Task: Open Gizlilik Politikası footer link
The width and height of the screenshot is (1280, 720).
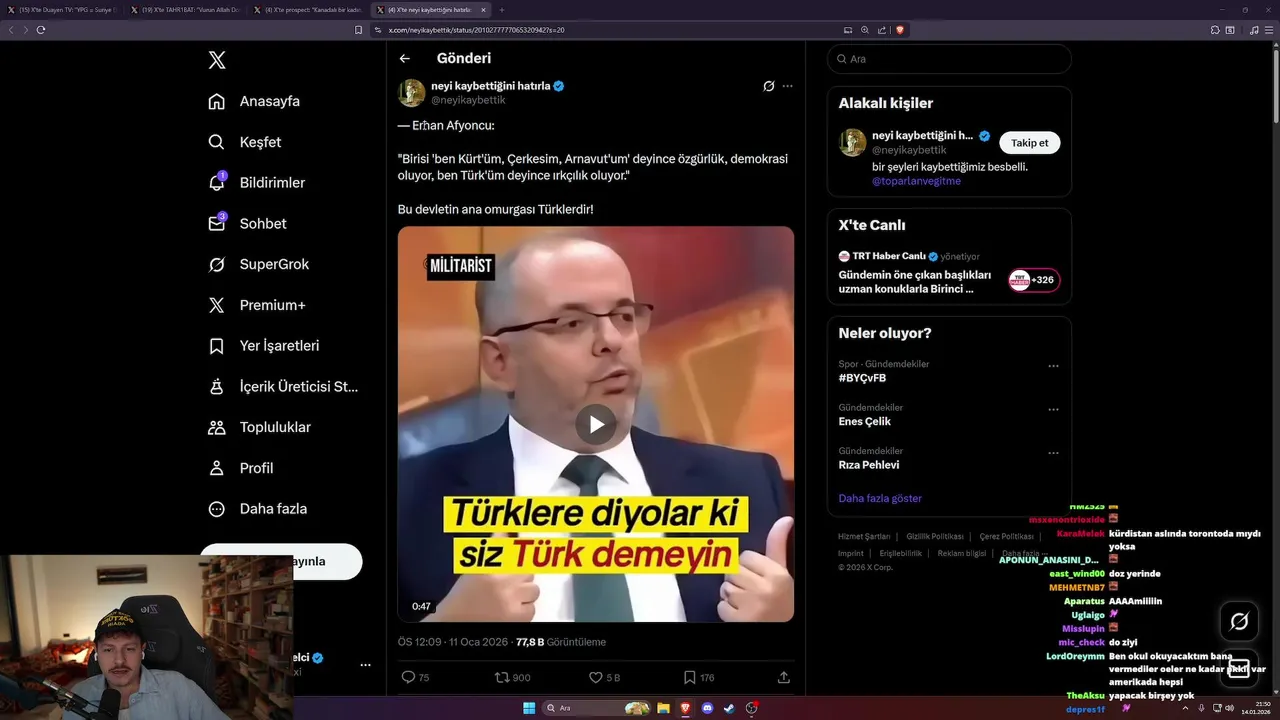Action: pyautogui.click(x=935, y=537)
